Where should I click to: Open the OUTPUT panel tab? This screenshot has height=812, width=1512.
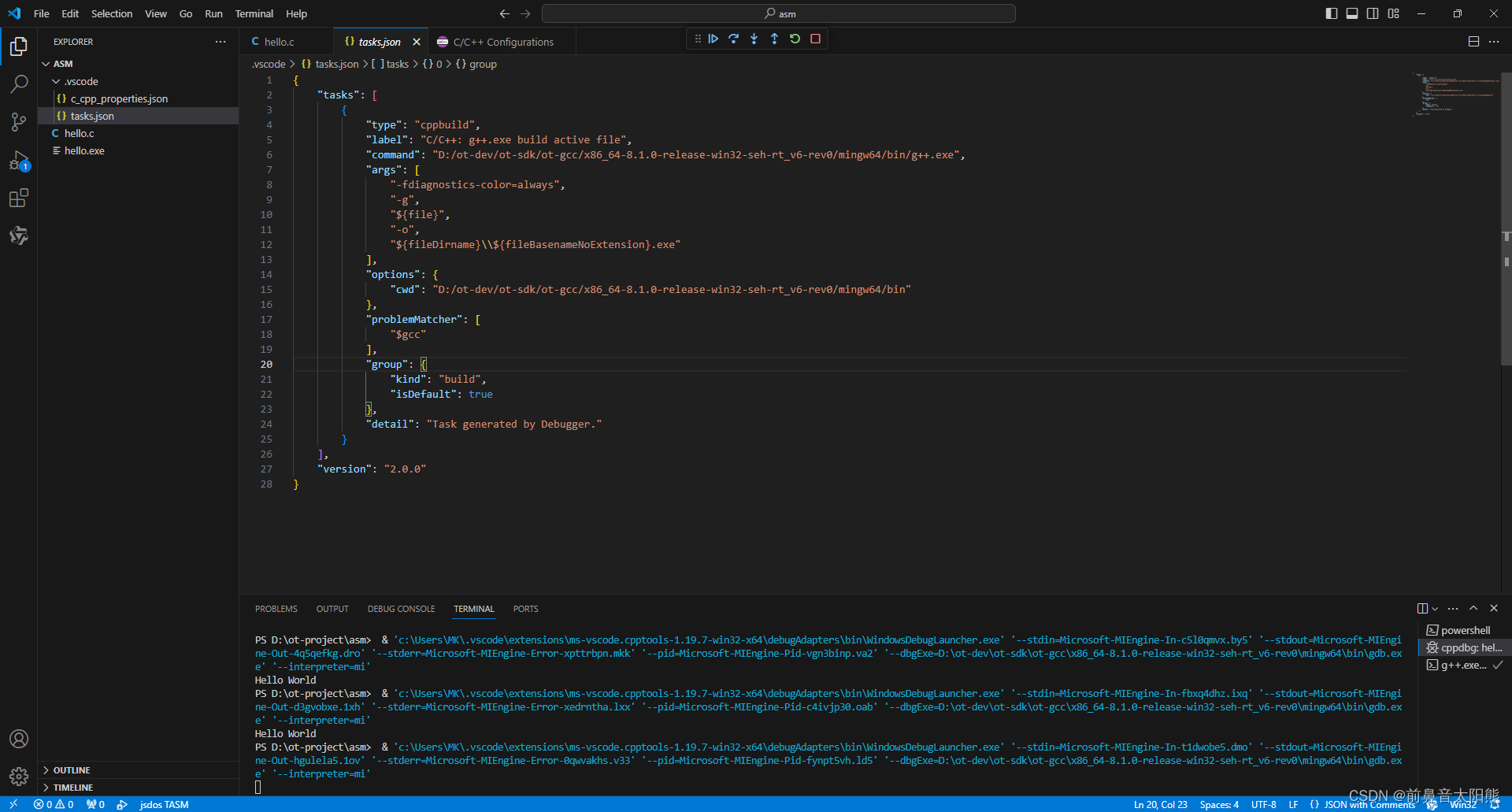click(332, 609)
